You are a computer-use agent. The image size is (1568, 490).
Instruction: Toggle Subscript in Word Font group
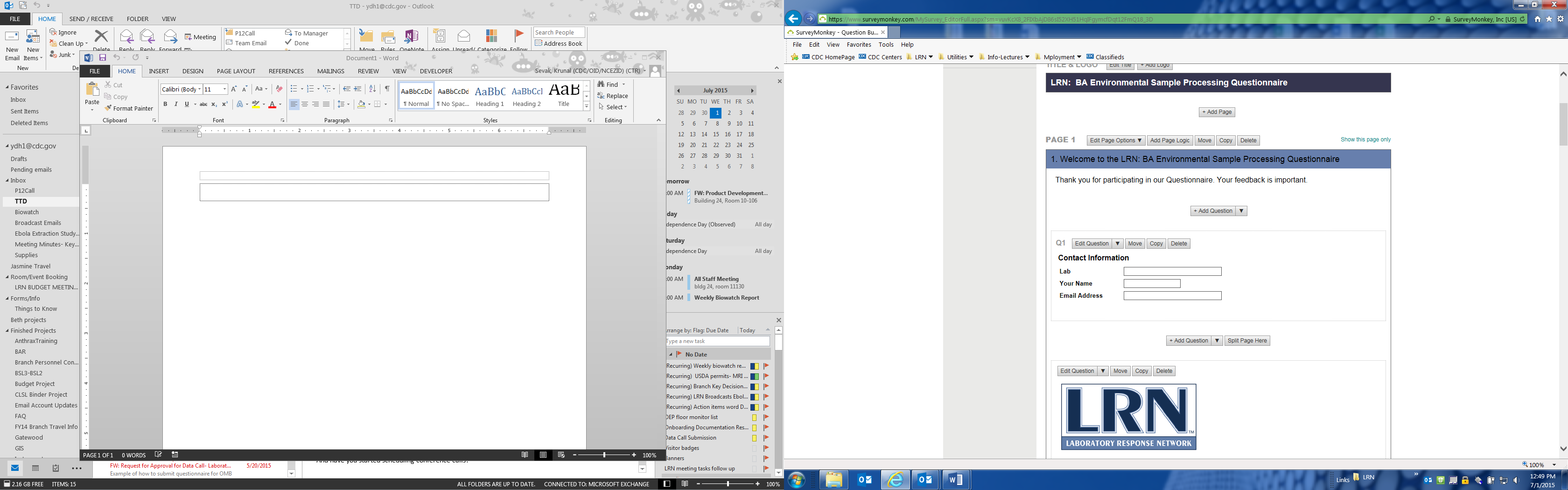[x=214, y=104]
